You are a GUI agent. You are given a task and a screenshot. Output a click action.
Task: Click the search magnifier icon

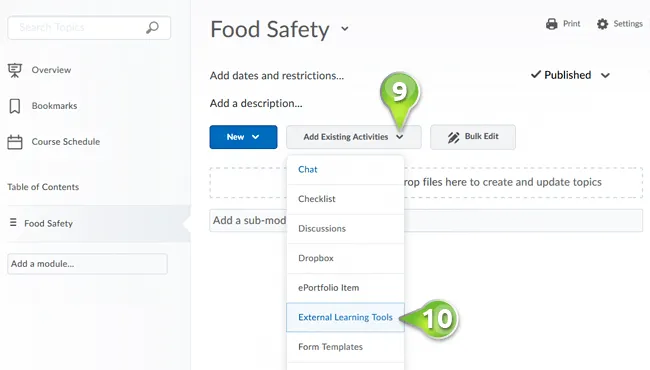coord(152,28)
